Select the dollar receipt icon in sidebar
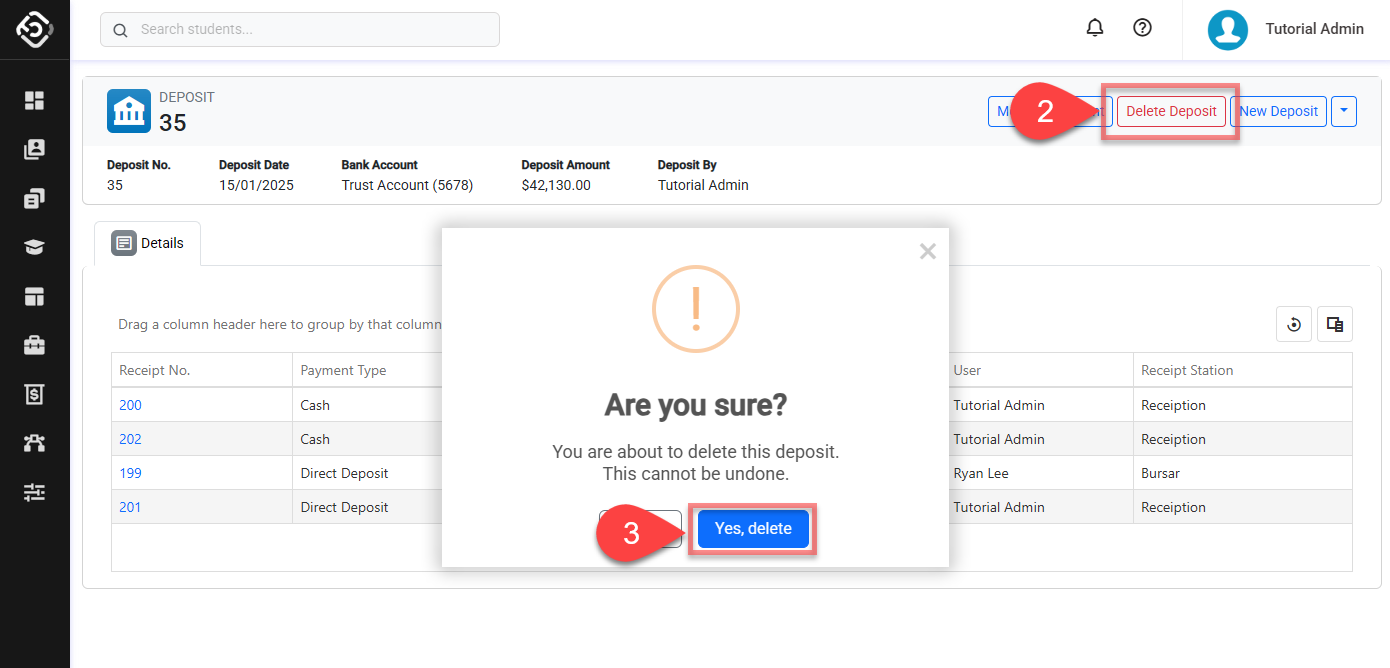 35,394
